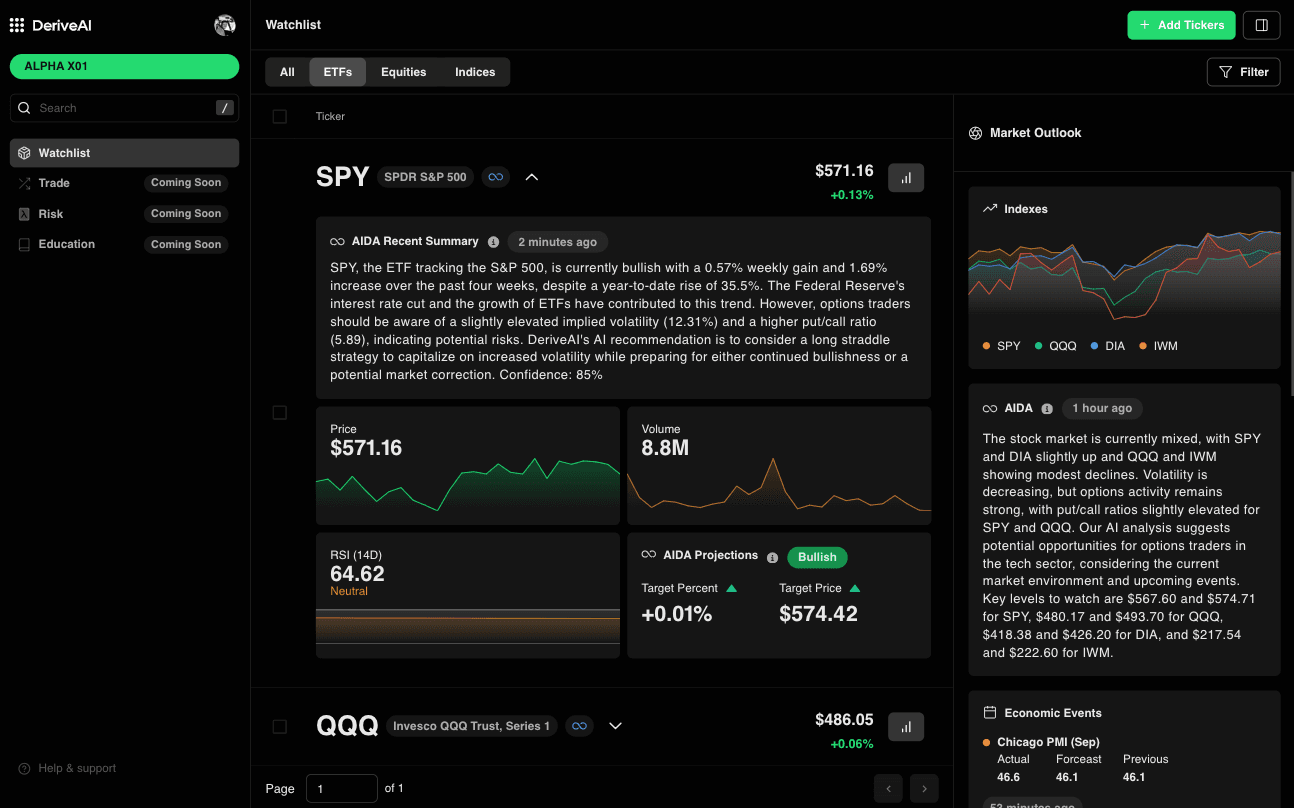The image size is (1294, 808).
Task: Click the SPY orange legend dot
Action: click(x=987, y=346)
